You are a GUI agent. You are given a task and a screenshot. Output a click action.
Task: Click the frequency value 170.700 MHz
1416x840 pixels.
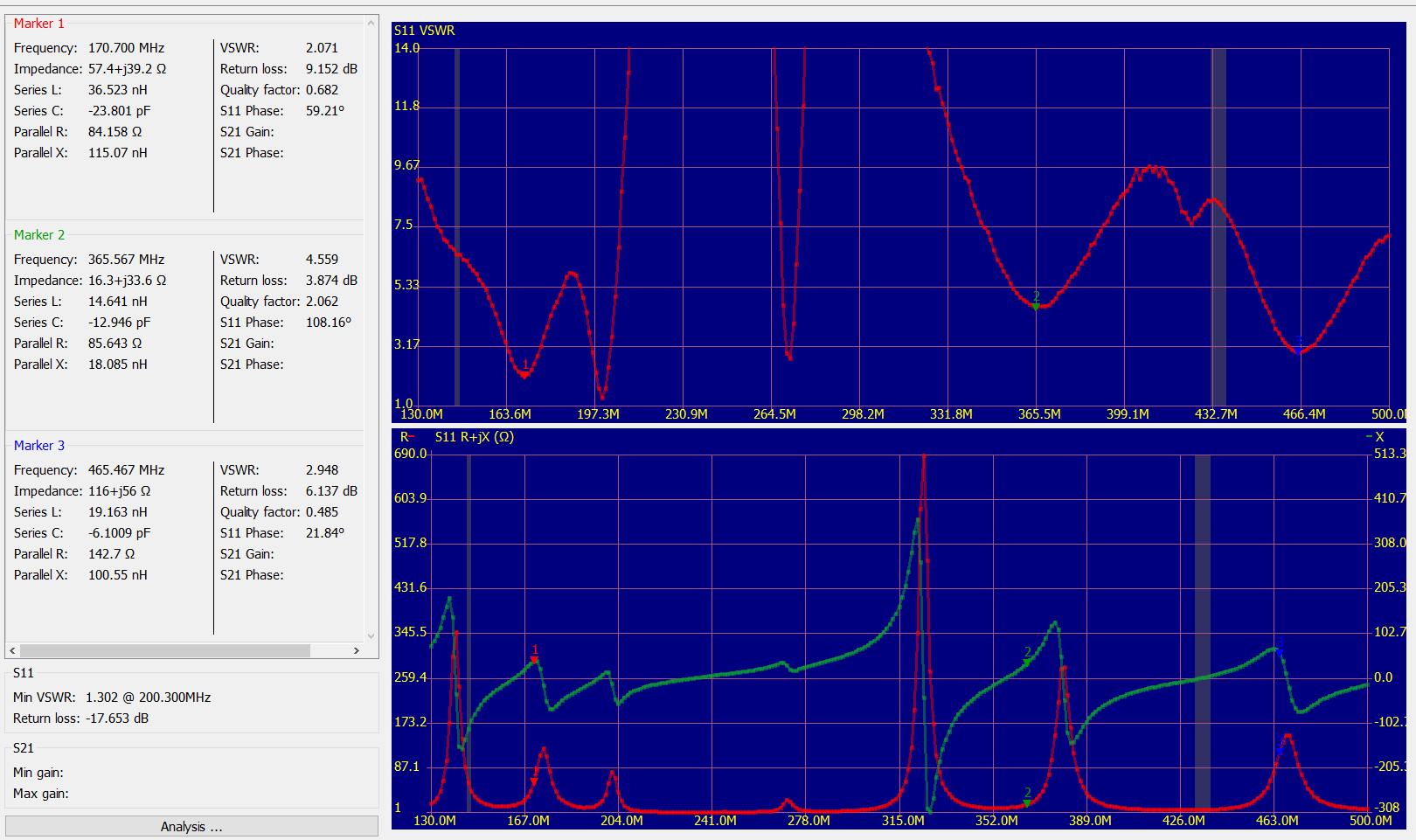coord(126,48)
